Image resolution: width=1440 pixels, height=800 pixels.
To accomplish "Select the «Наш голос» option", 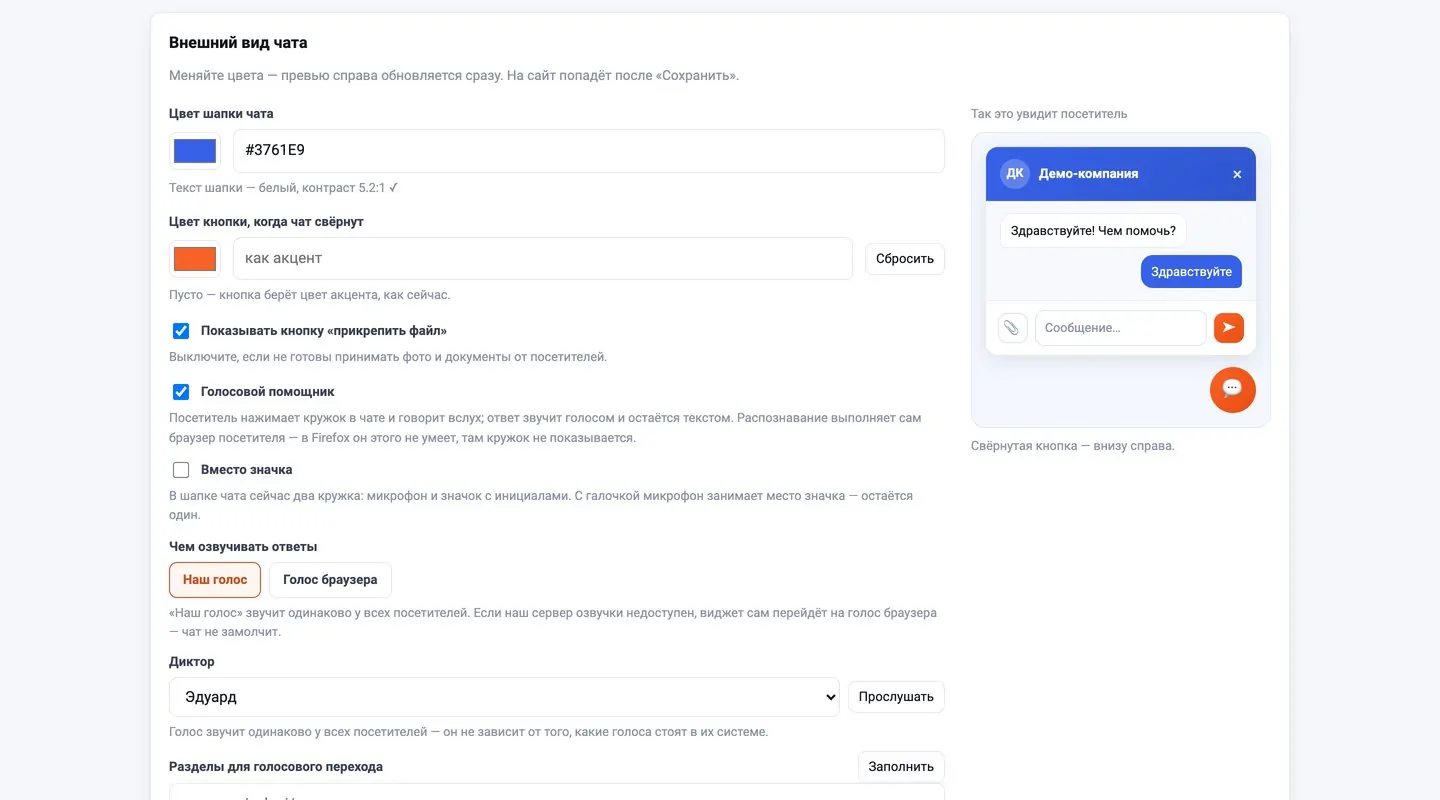I will click(x=215, y=580).
